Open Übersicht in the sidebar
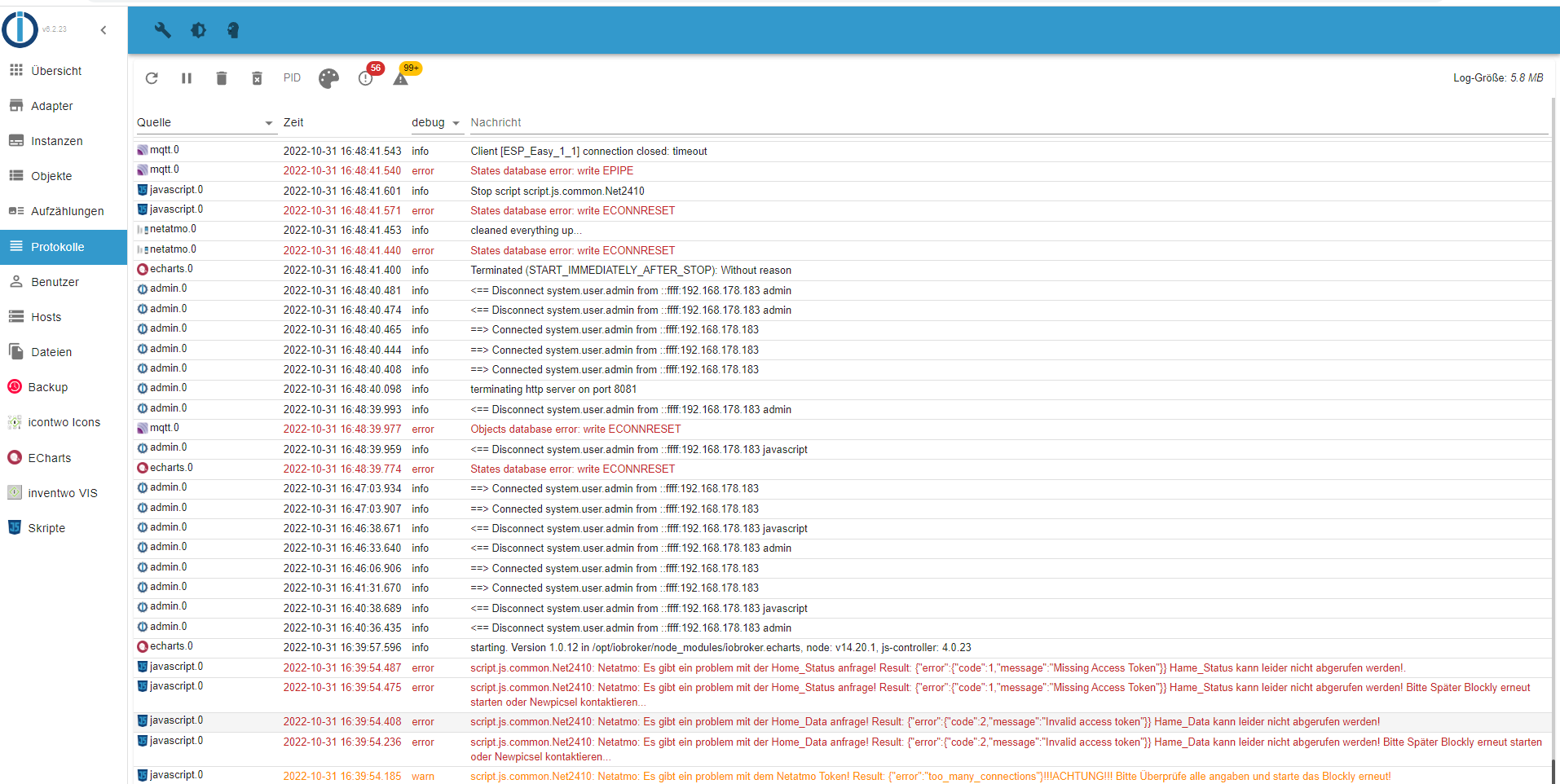 64,71
